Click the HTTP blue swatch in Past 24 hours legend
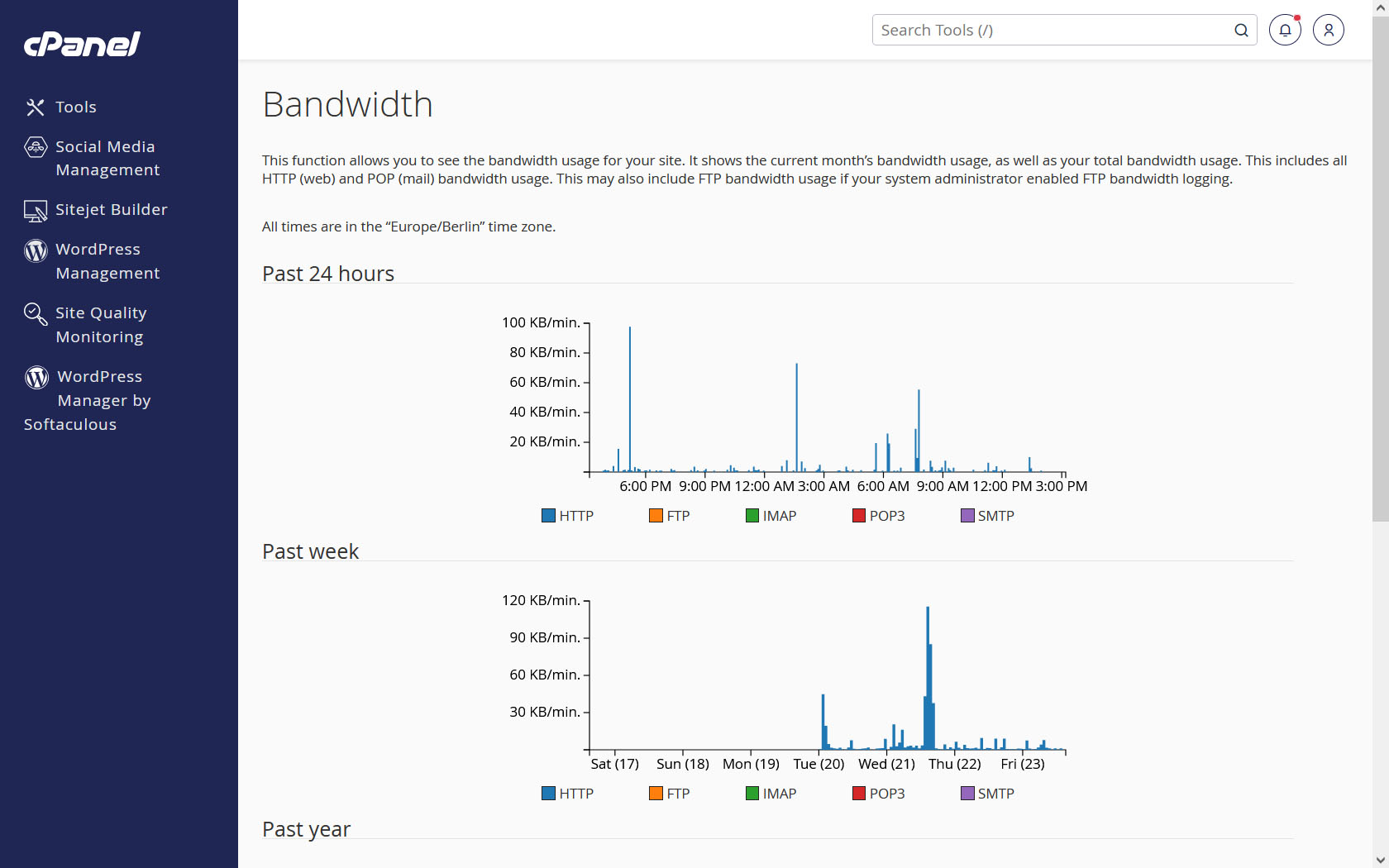The height and width of the screenshot is (868, 1389). point(548,516)
